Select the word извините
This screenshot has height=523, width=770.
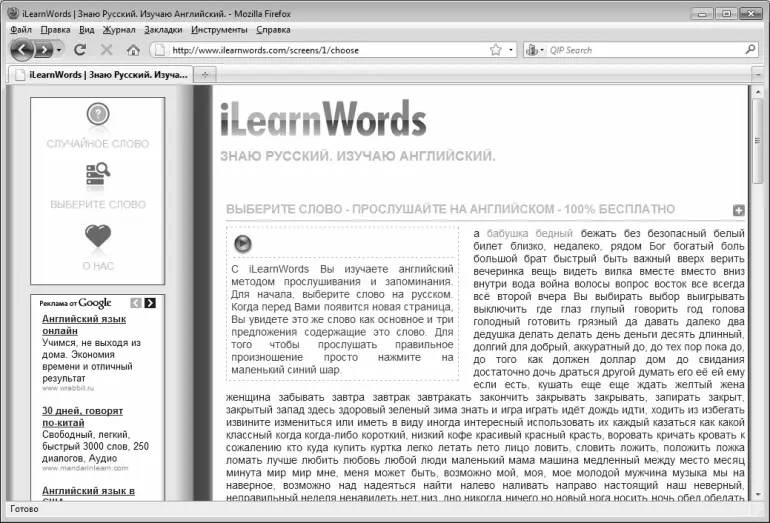pyautogui.click(x=248, y=423)
